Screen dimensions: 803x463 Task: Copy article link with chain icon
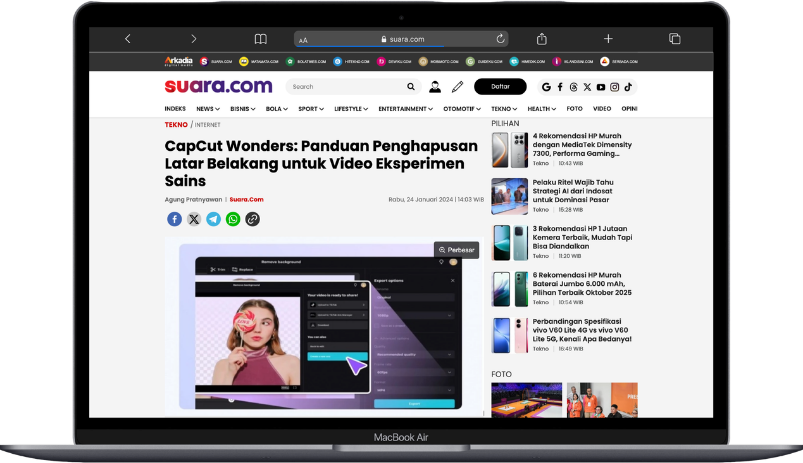click(x=252, y=219)
